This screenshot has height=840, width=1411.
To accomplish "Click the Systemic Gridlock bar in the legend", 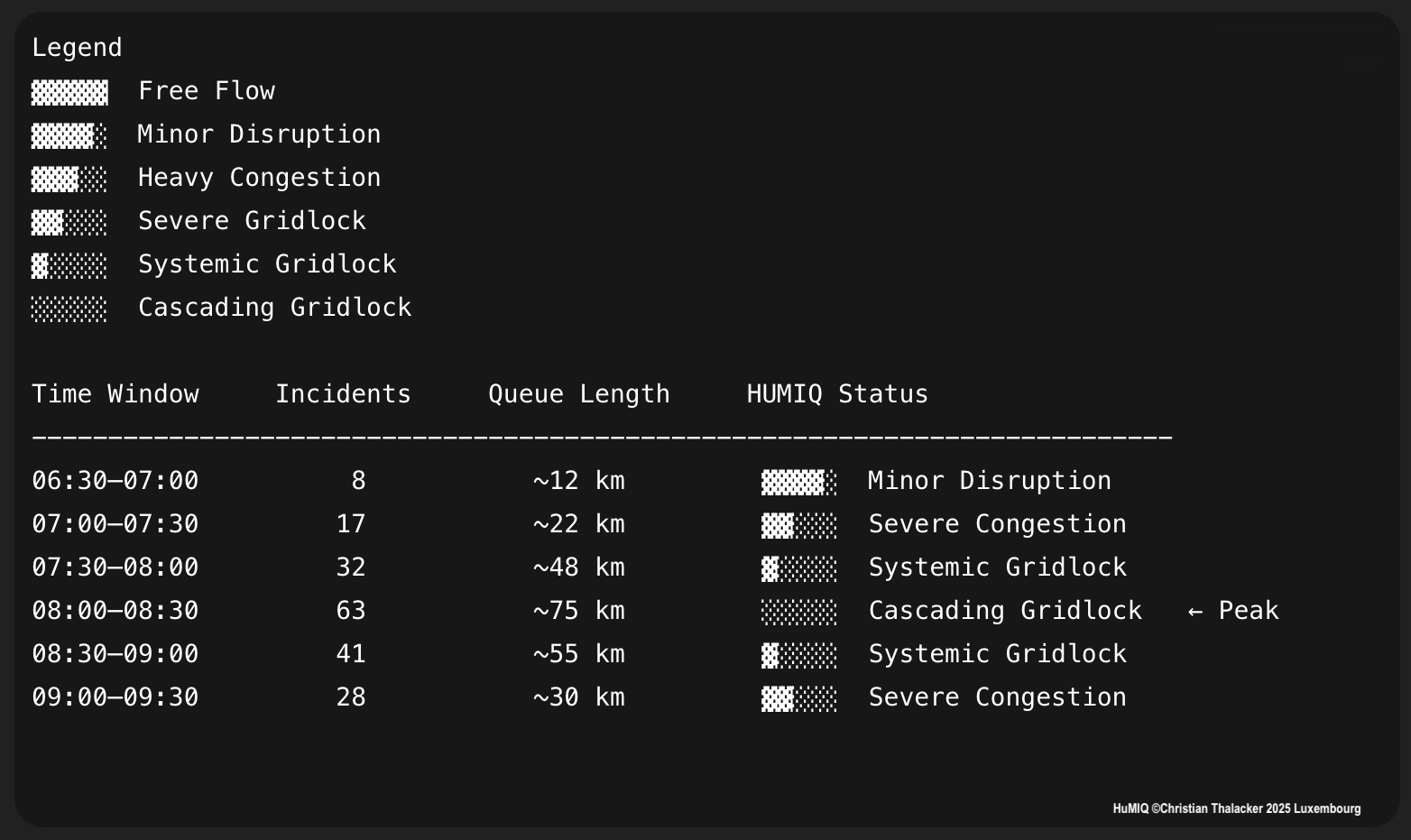I will coord(69,265).
